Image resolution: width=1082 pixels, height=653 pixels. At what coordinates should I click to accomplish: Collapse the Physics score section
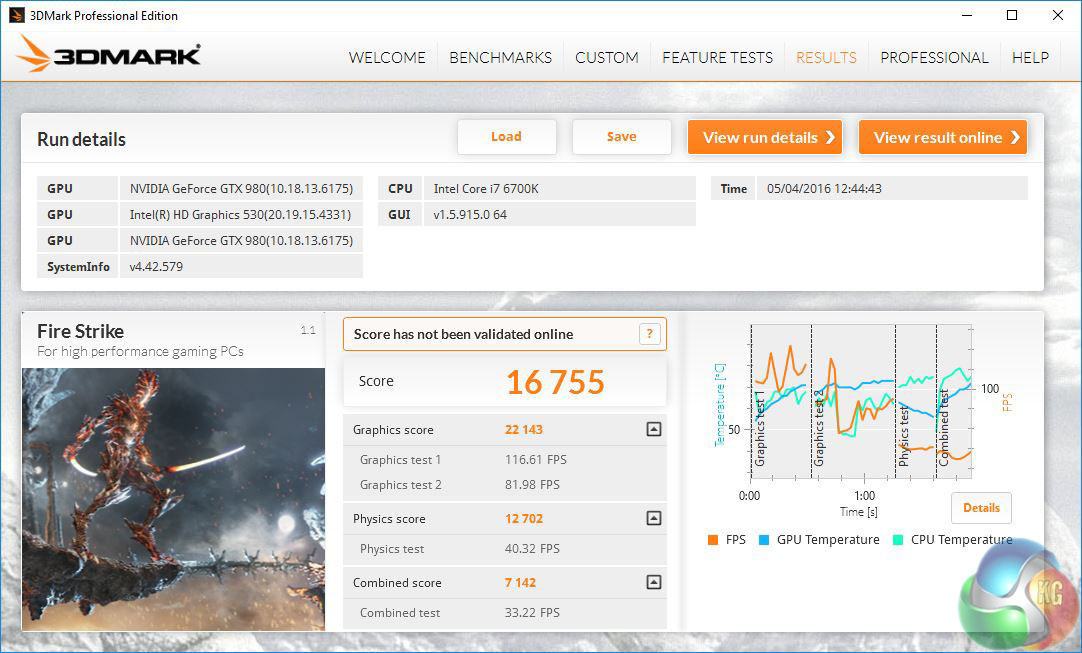click(x=653, y=518)
